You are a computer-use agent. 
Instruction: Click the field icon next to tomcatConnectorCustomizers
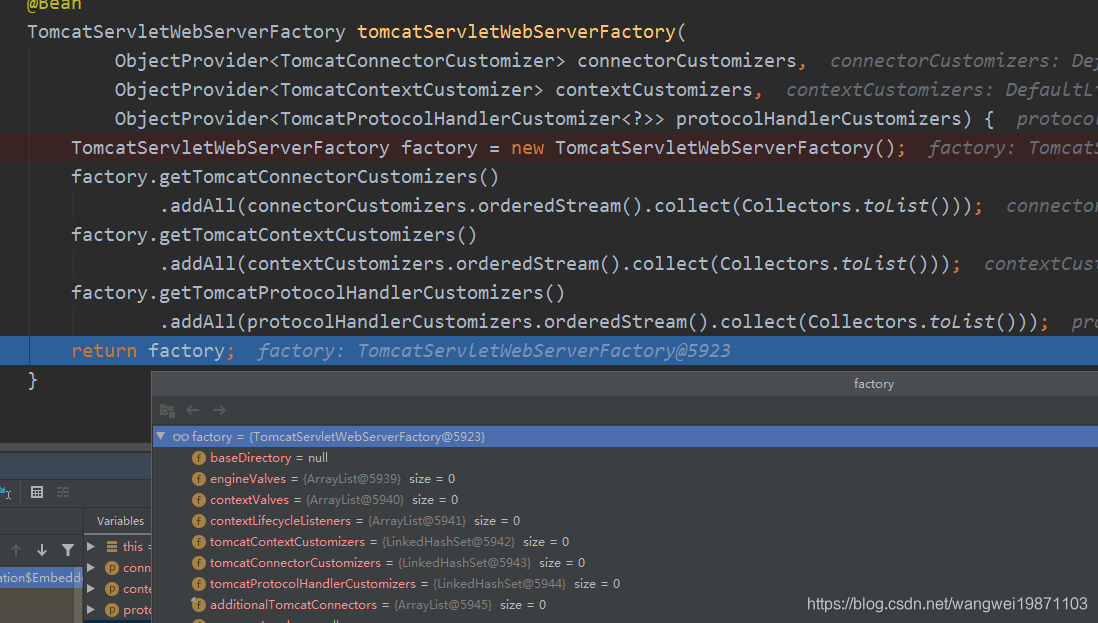pos(199,563)
